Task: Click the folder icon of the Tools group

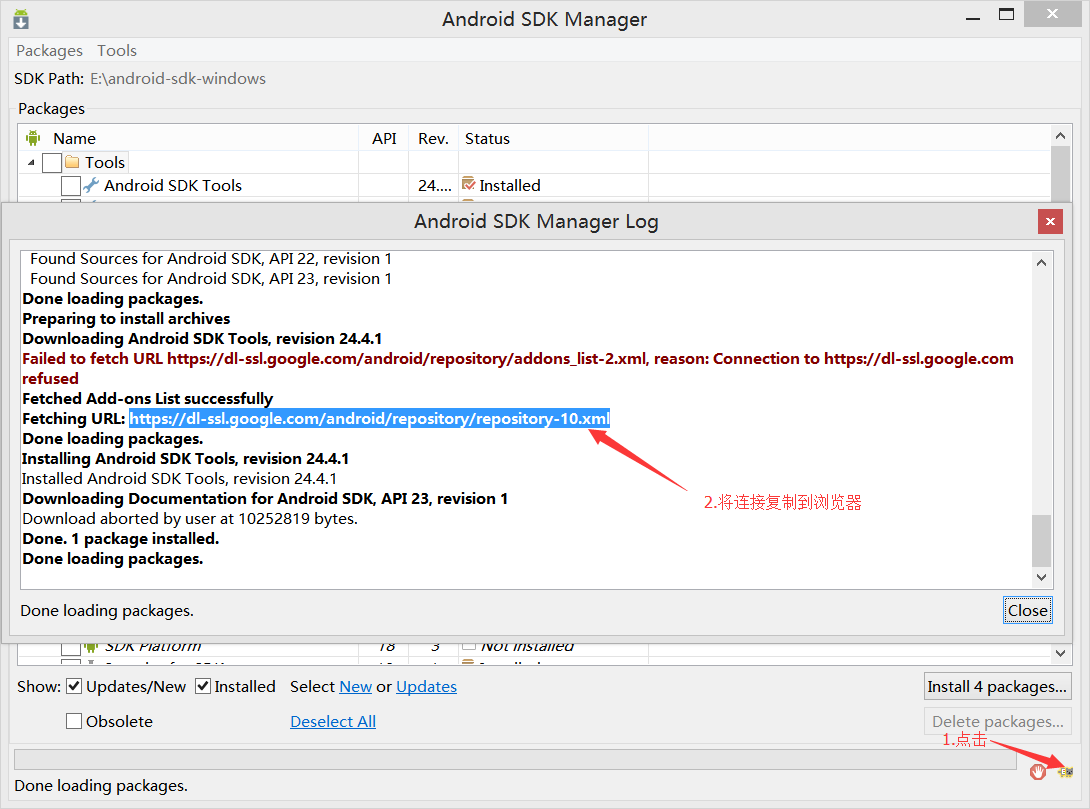Action: pyautogui.click(x=72, y=162)
